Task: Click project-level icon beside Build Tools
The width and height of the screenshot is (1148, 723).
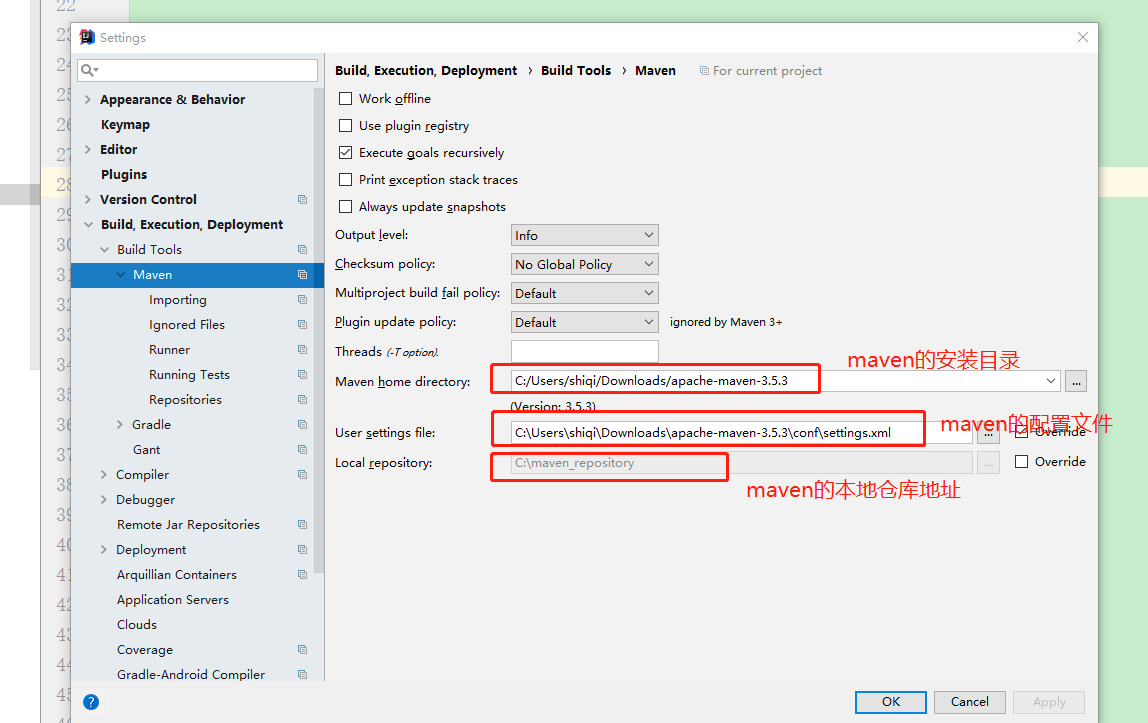Action: (302, 250)
